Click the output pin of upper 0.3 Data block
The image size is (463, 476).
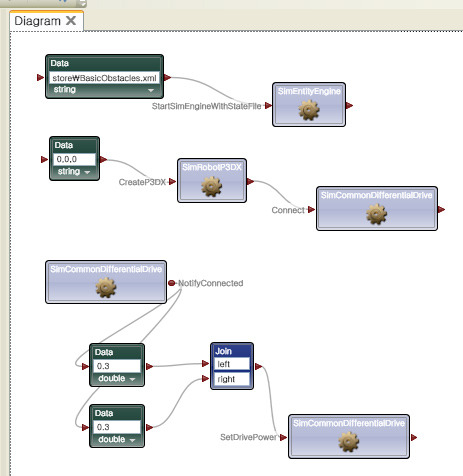tap(149, 367)
